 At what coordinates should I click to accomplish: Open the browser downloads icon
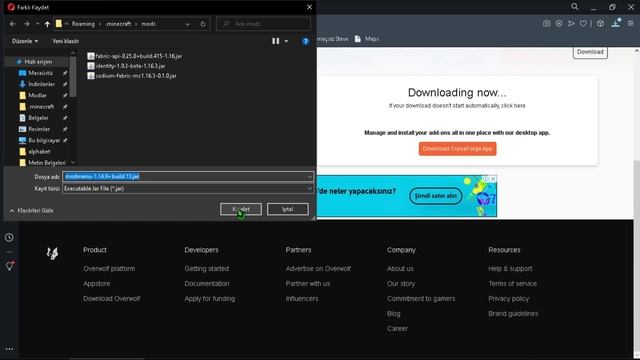[x=616, y=23]
